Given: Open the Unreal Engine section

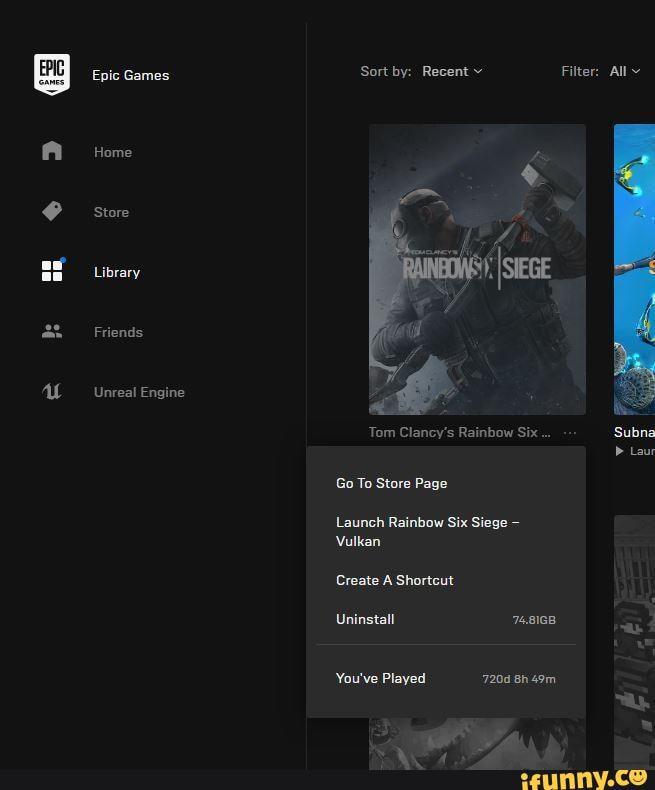Looking at the screenshot, I should [x=140, y=392].
